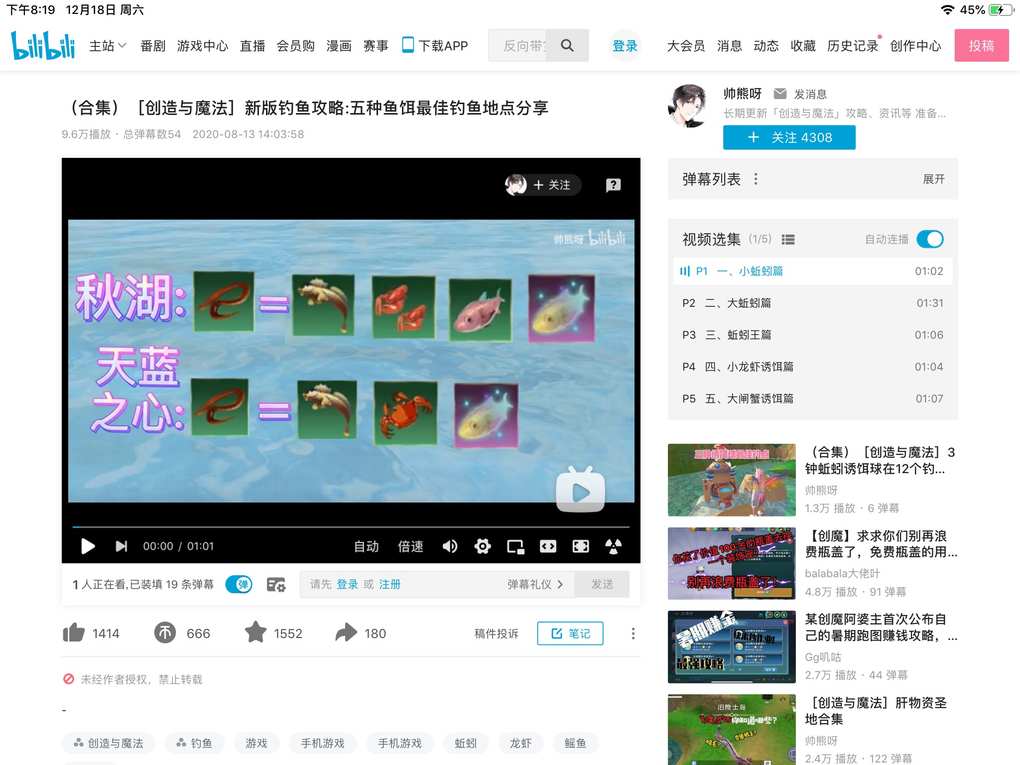Viewport: 1020px width, 765px height.
Task: Follow uploader with 关注 4308 button
Action: pos(789,138)
